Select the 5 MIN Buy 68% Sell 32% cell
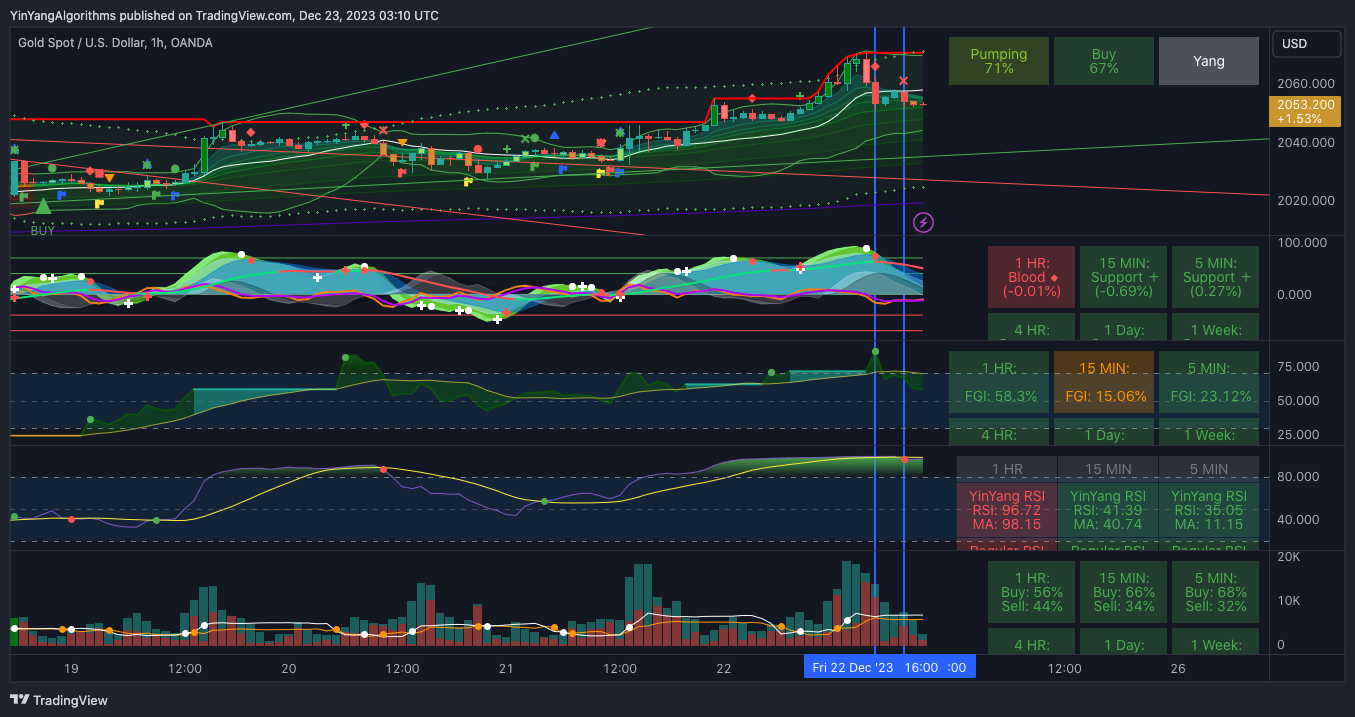This screenshot has height=717, width=1355. click(x=1215, y=592)
